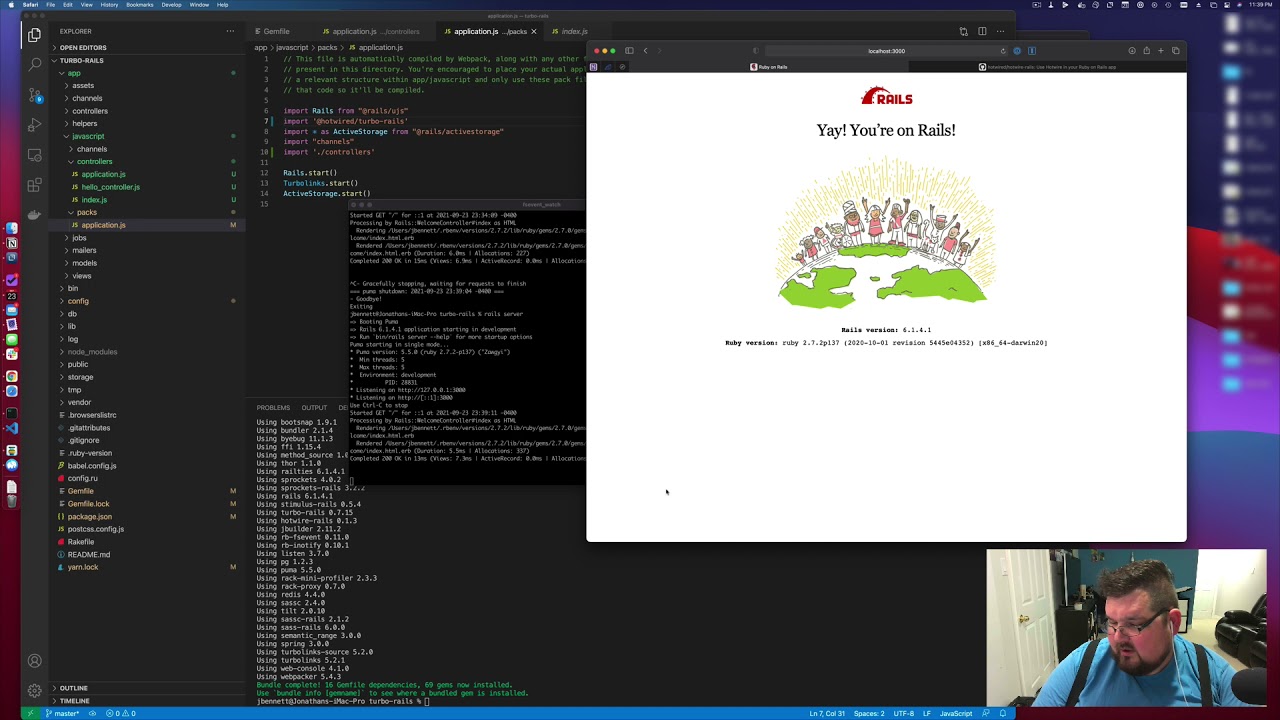
Task: Toggle Safari sidebar button
Action: coord(629,51)
